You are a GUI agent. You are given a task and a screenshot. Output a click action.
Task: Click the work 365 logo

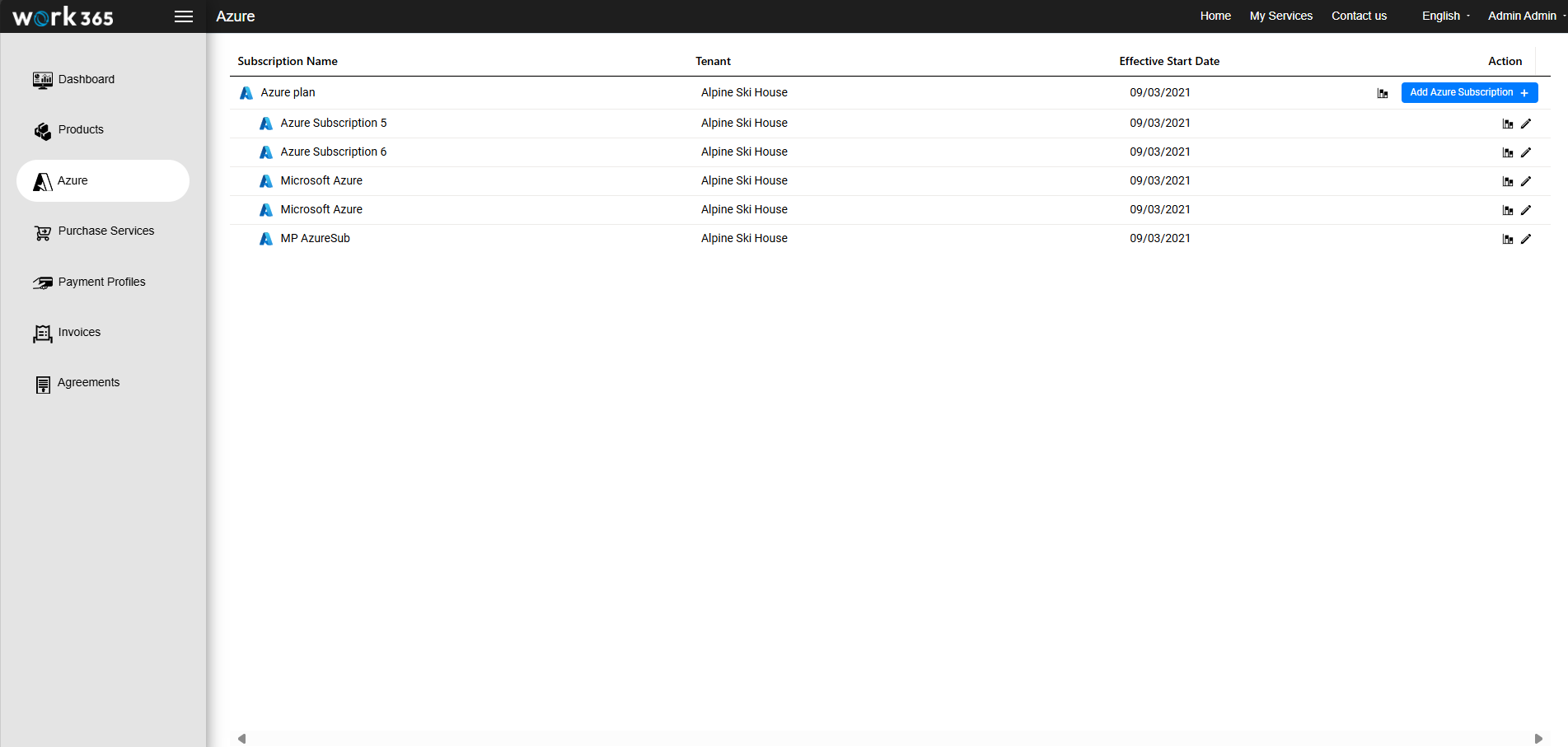(x=63, y=16)
